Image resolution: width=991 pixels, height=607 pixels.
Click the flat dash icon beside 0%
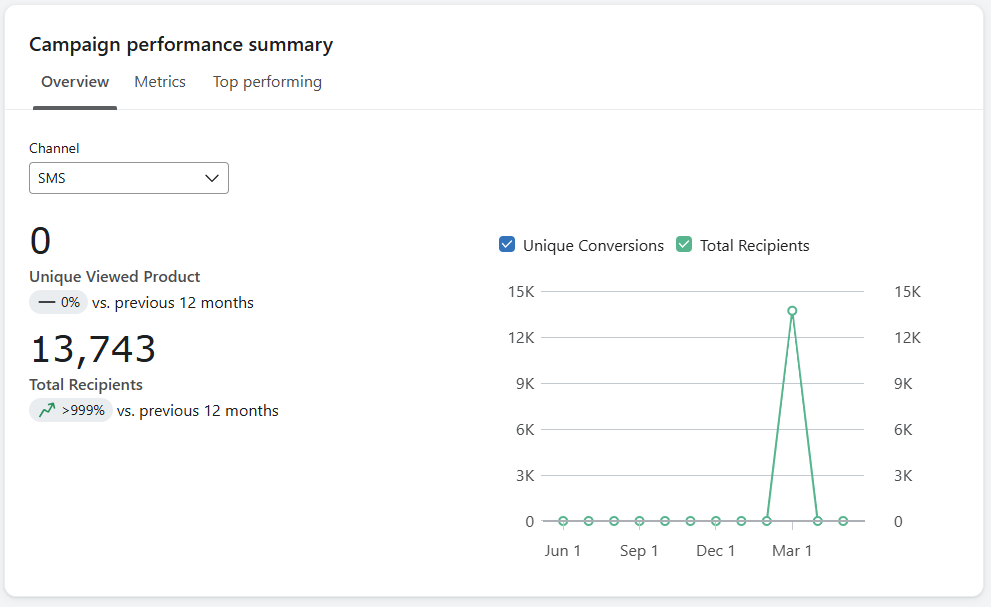(47, 303)
